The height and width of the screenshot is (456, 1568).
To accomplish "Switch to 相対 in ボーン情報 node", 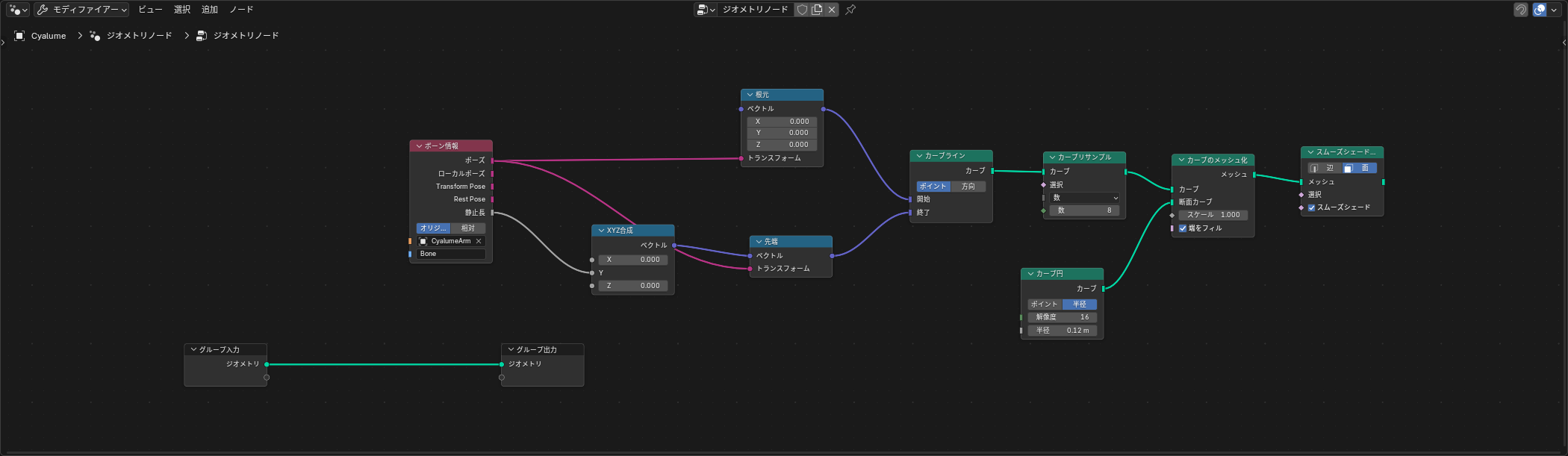I will (468, 228).
